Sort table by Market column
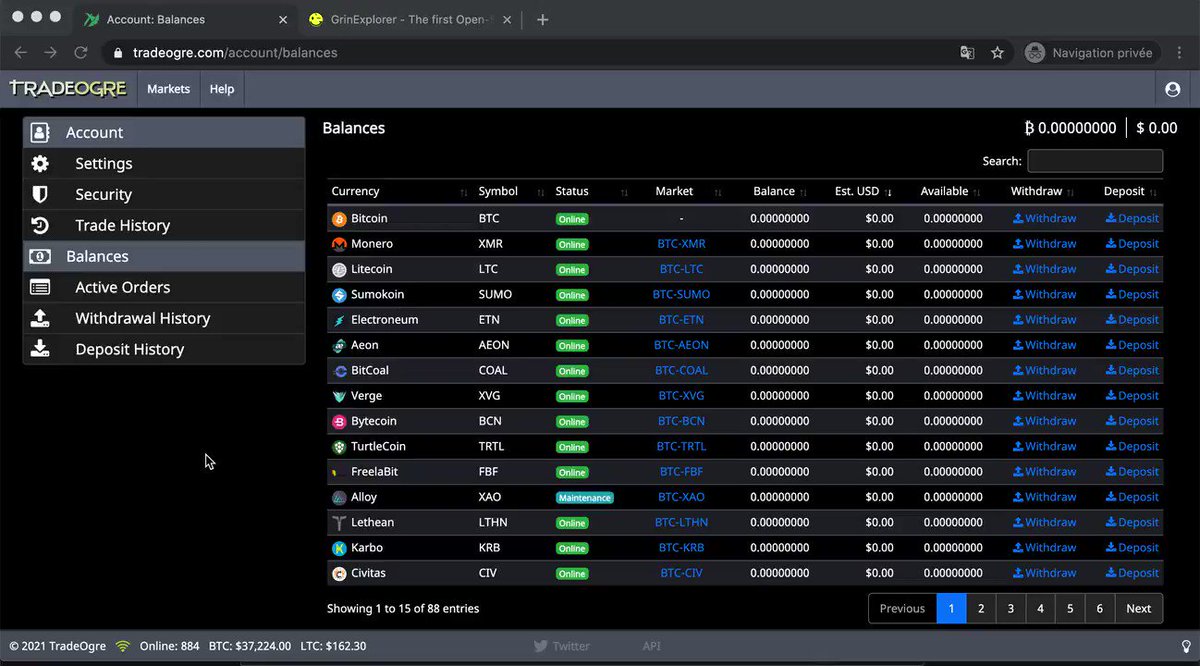 [x=681, y=191]
